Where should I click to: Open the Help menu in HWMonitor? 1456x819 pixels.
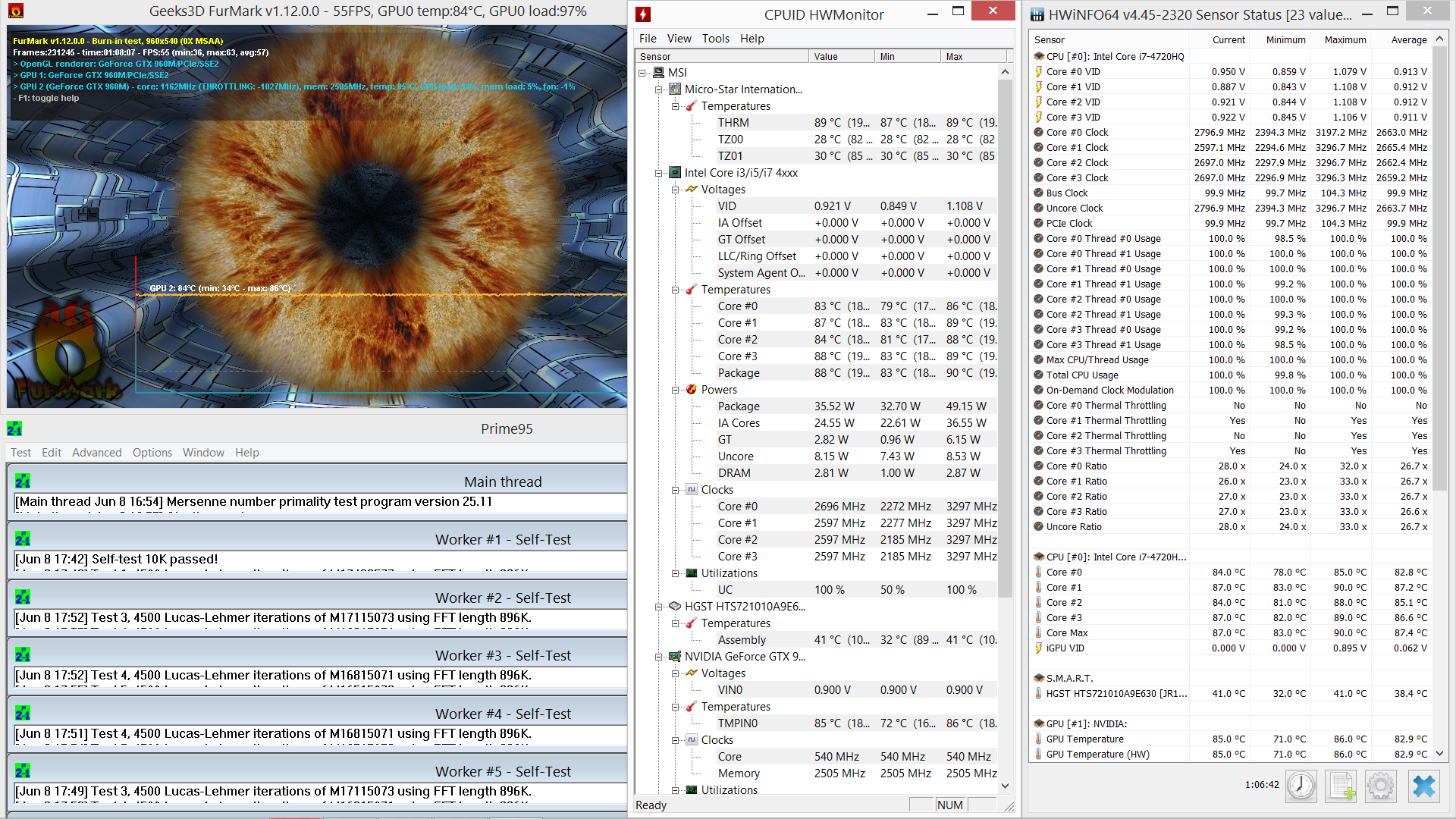tap(752, 39)
